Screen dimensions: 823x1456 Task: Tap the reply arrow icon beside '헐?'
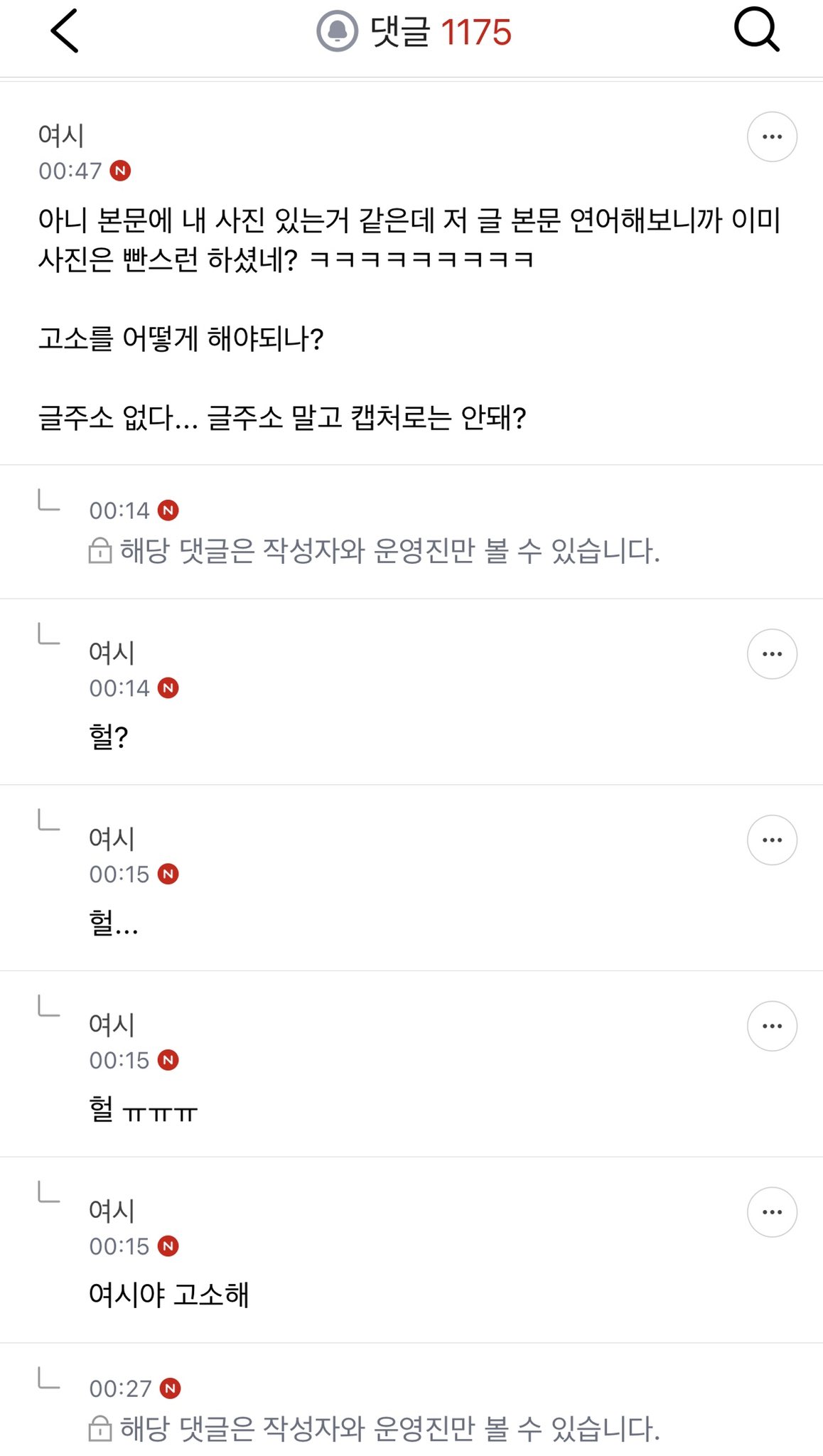click(48, 633)
